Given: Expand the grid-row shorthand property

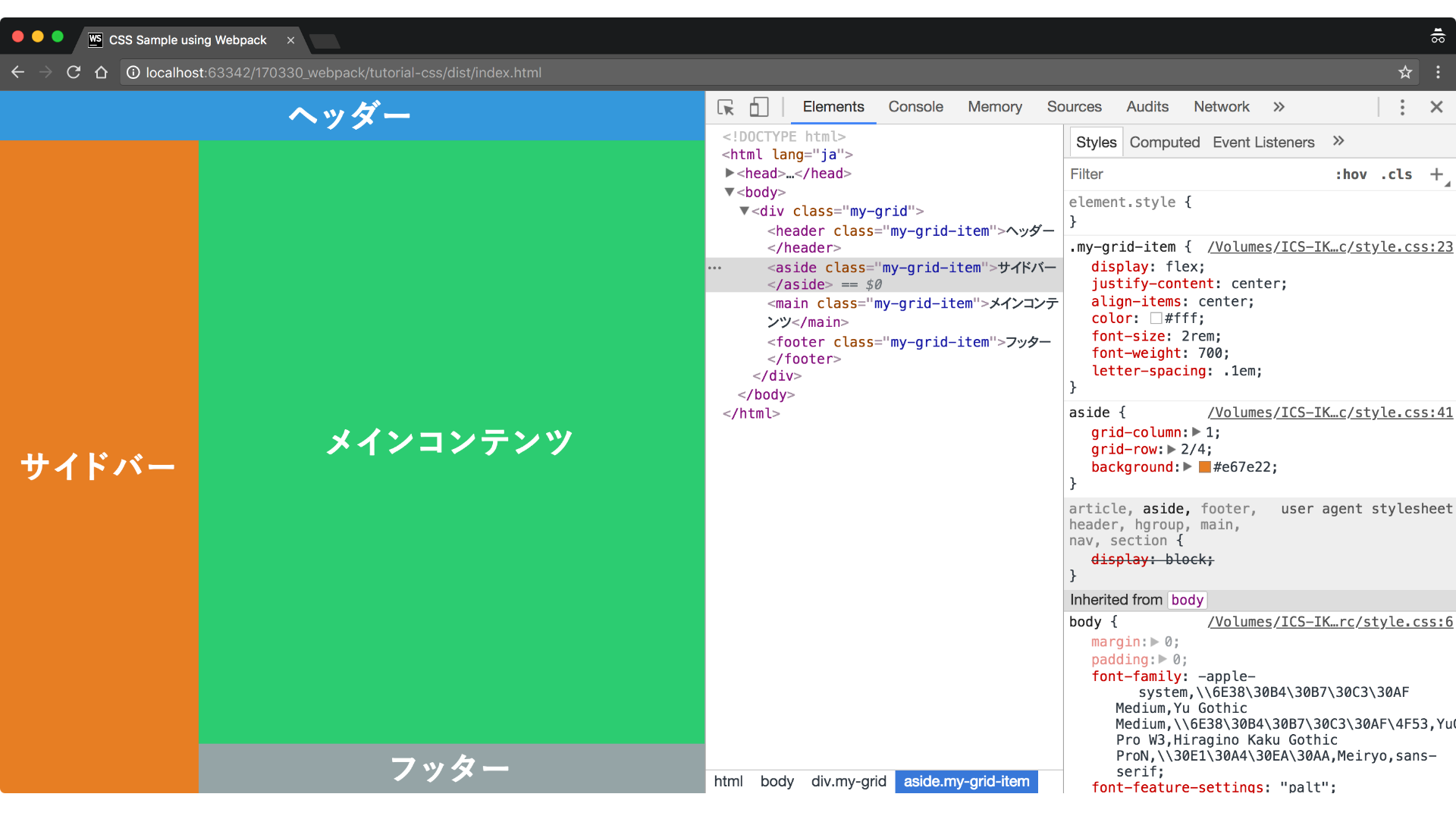Looking at the screenshot, I should click(x=1172, y=449).
